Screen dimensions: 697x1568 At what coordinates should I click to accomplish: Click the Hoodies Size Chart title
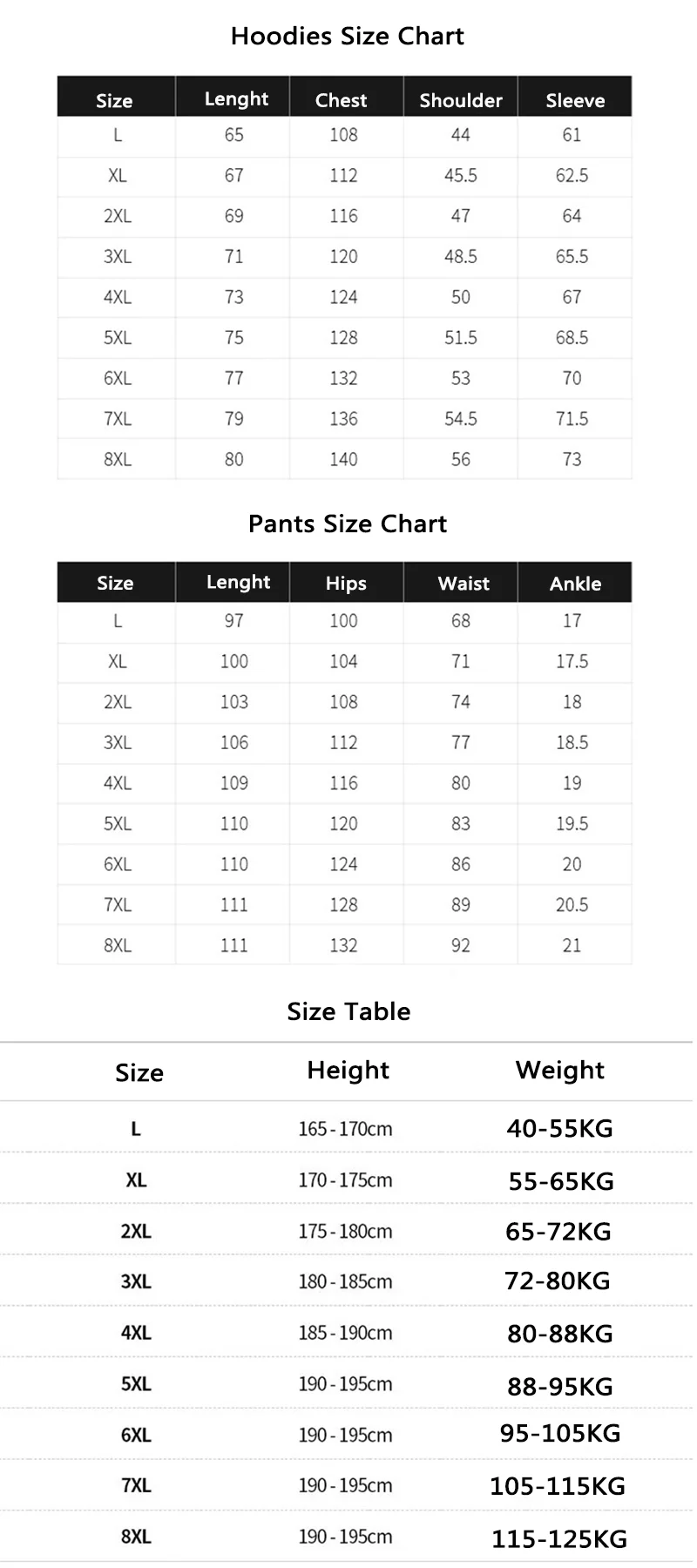click(x=347, y=37)
